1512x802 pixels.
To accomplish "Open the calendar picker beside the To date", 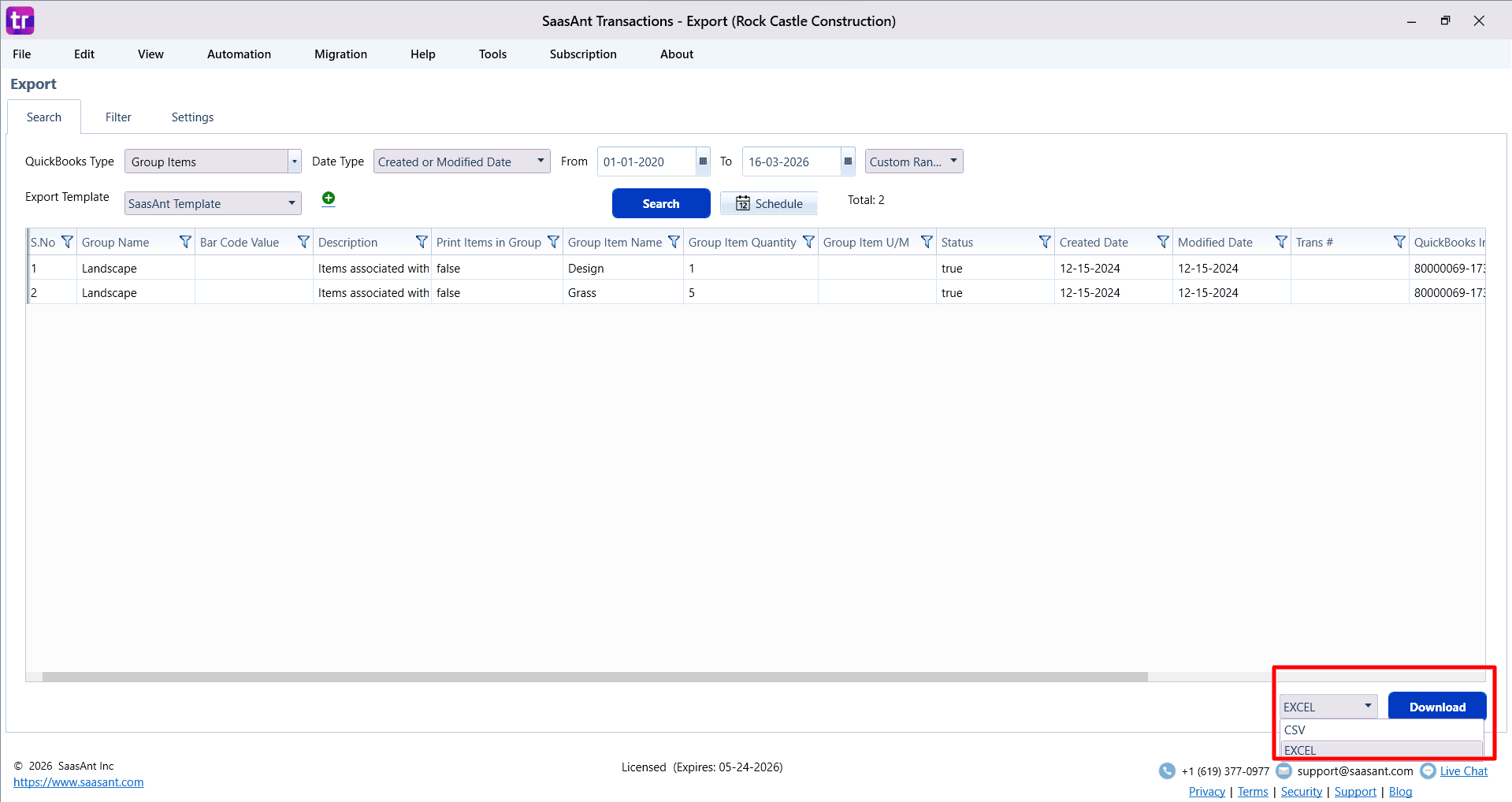I will (x=847, y=162).
